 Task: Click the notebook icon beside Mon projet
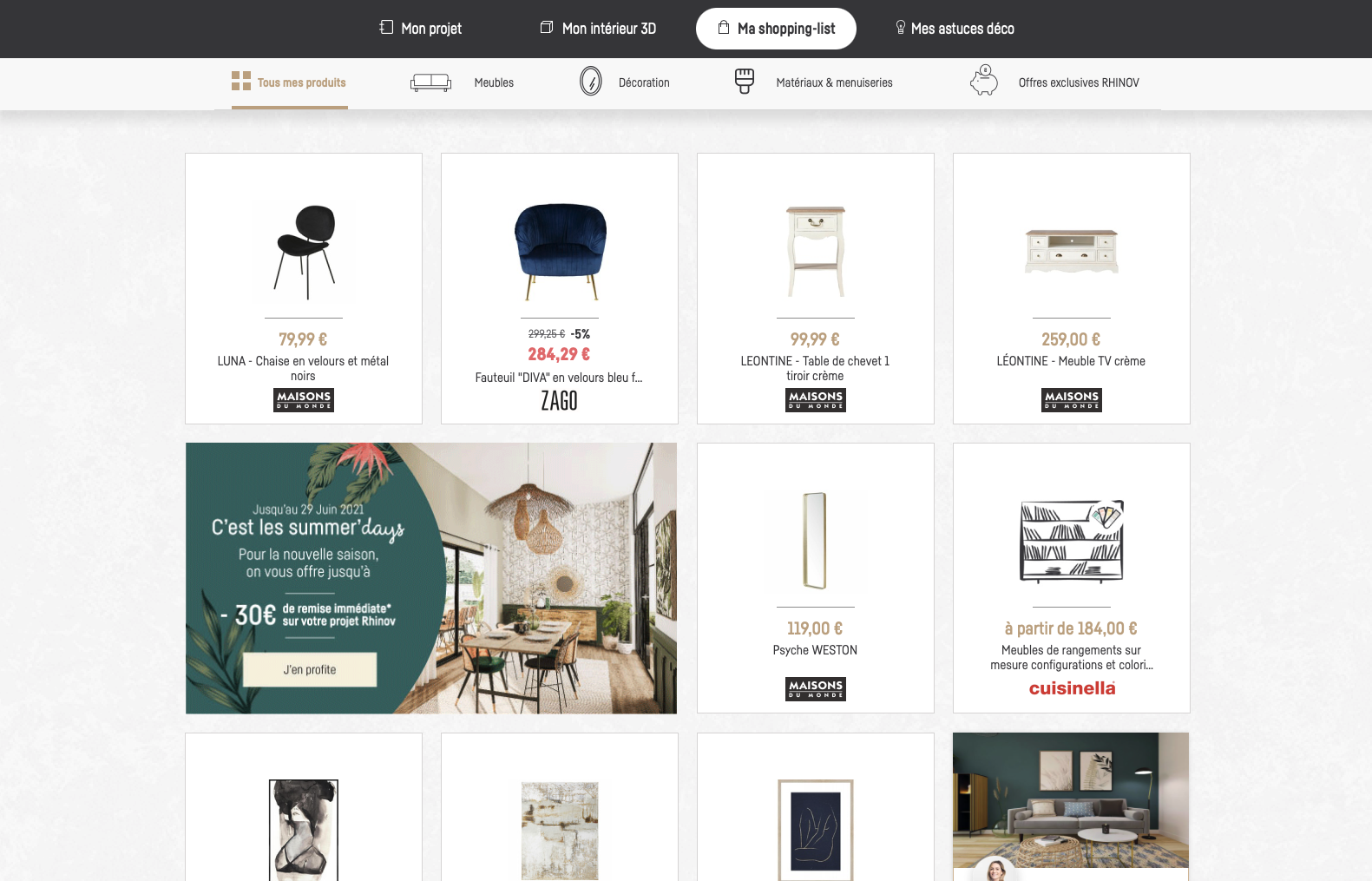(x=386, y=27)
